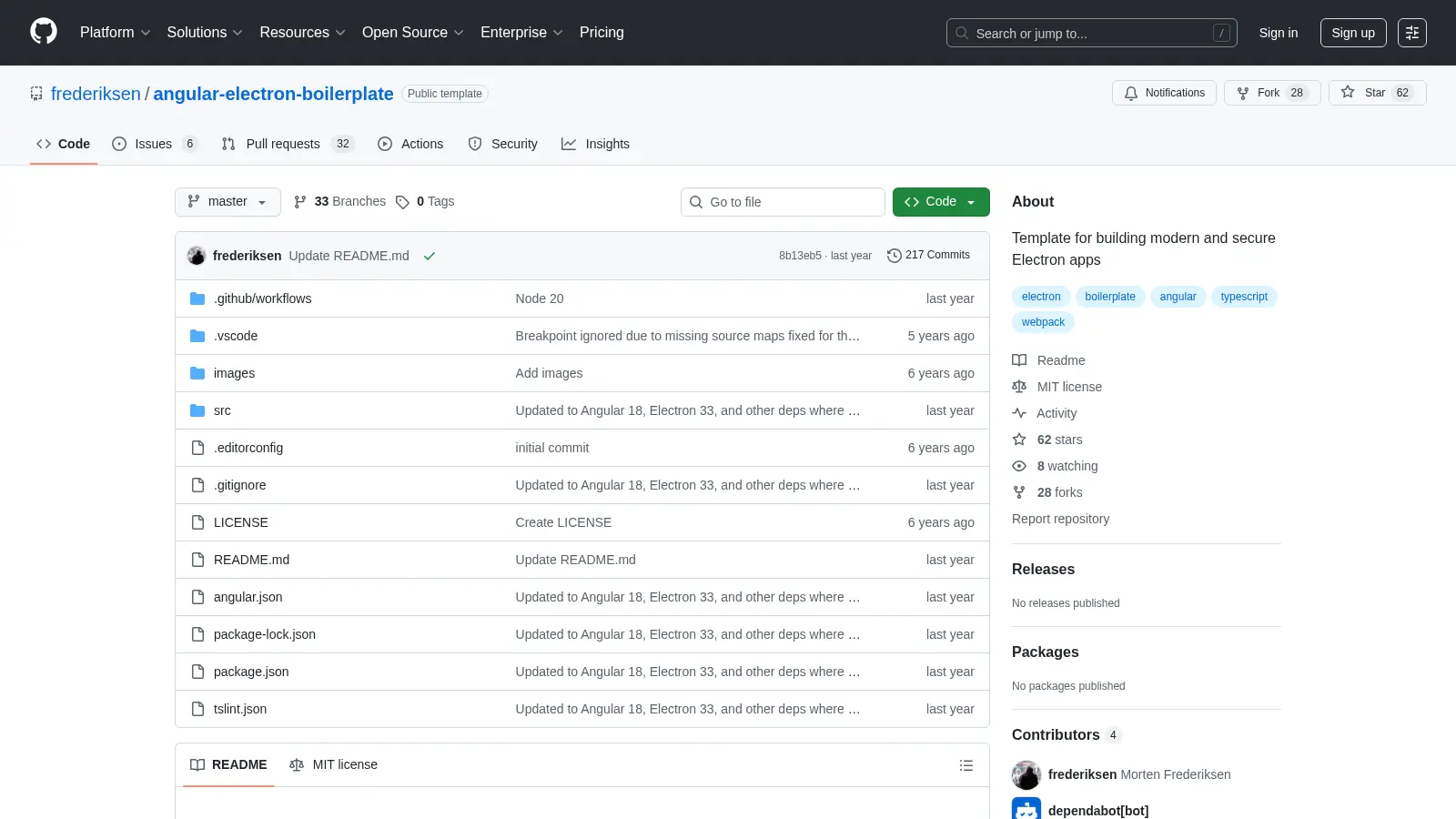
Task: Click the webpack topic tag
Action: coord(1043,322)
